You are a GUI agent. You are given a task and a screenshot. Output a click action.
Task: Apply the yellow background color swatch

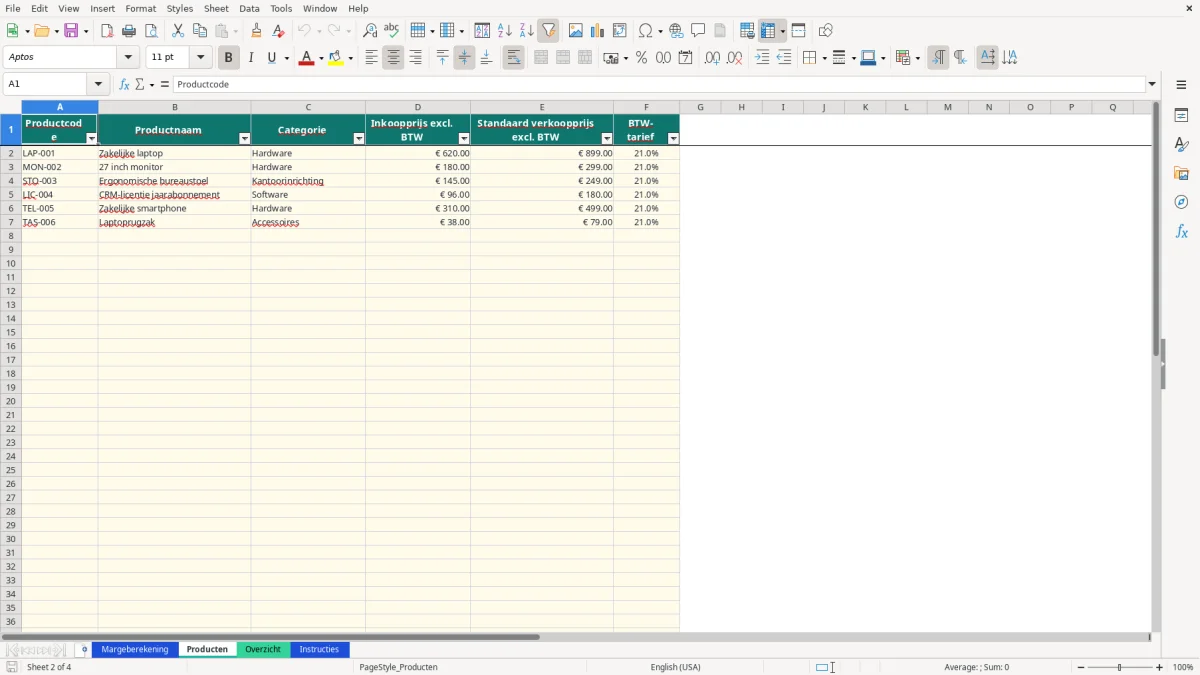coord(336,58)
